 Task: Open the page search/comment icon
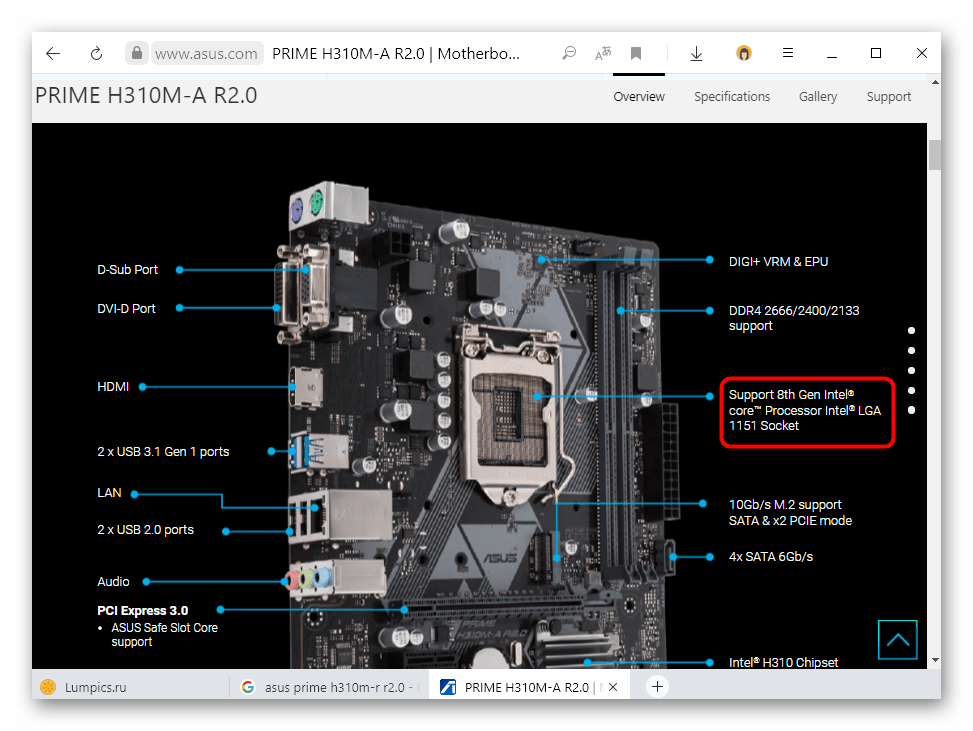[569, 53]
